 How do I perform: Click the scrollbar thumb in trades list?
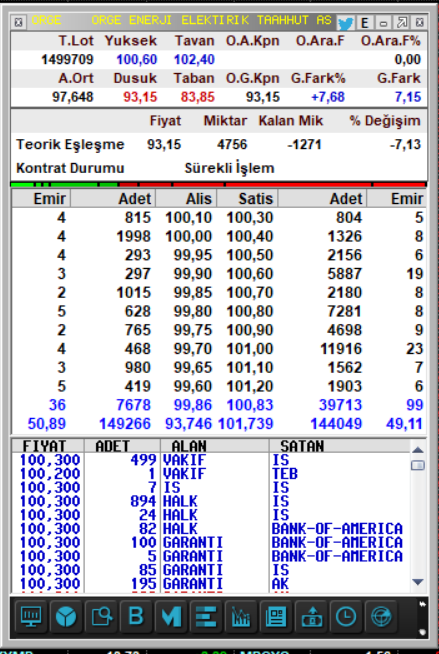pyautogui.click(x=418, y=465)
